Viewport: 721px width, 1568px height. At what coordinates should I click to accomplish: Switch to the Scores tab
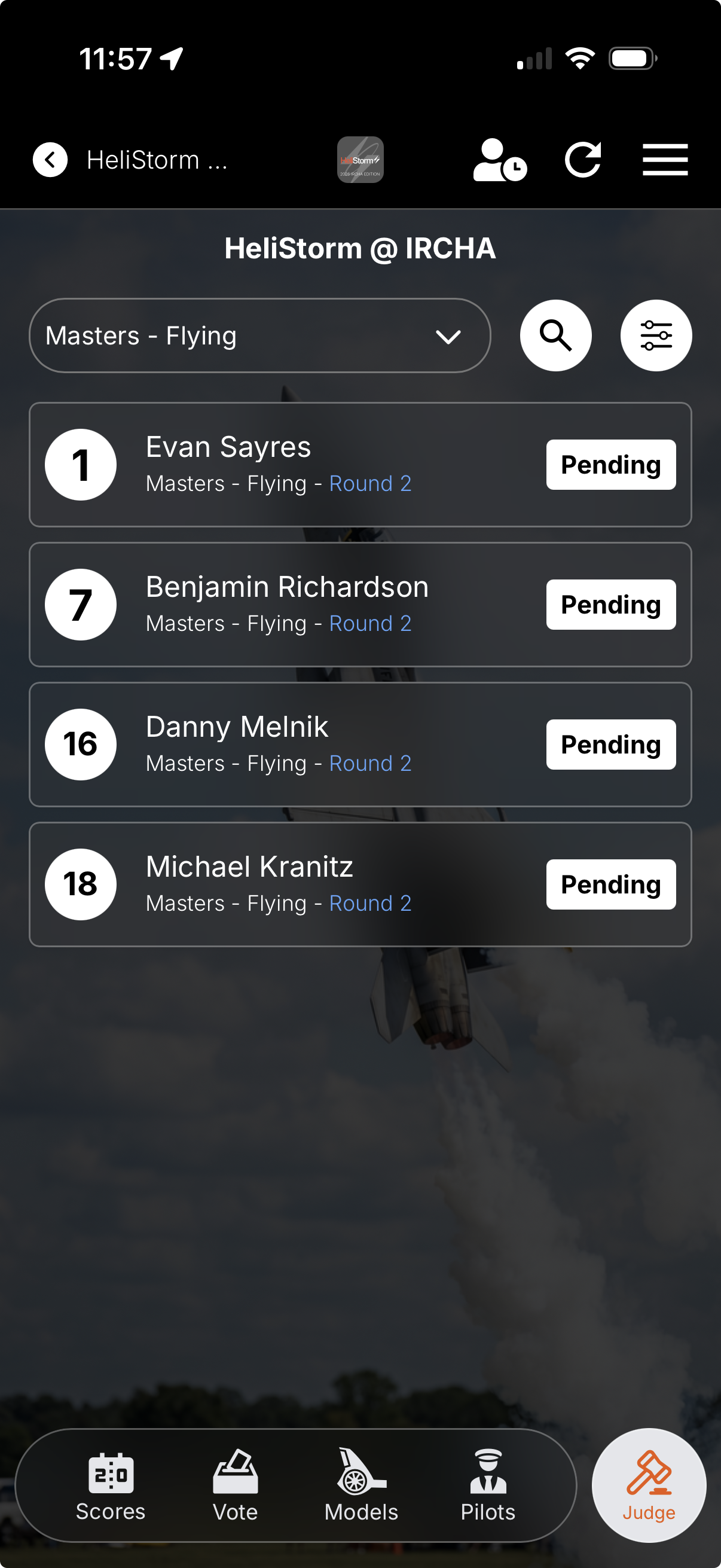[x=111, y=1487]
